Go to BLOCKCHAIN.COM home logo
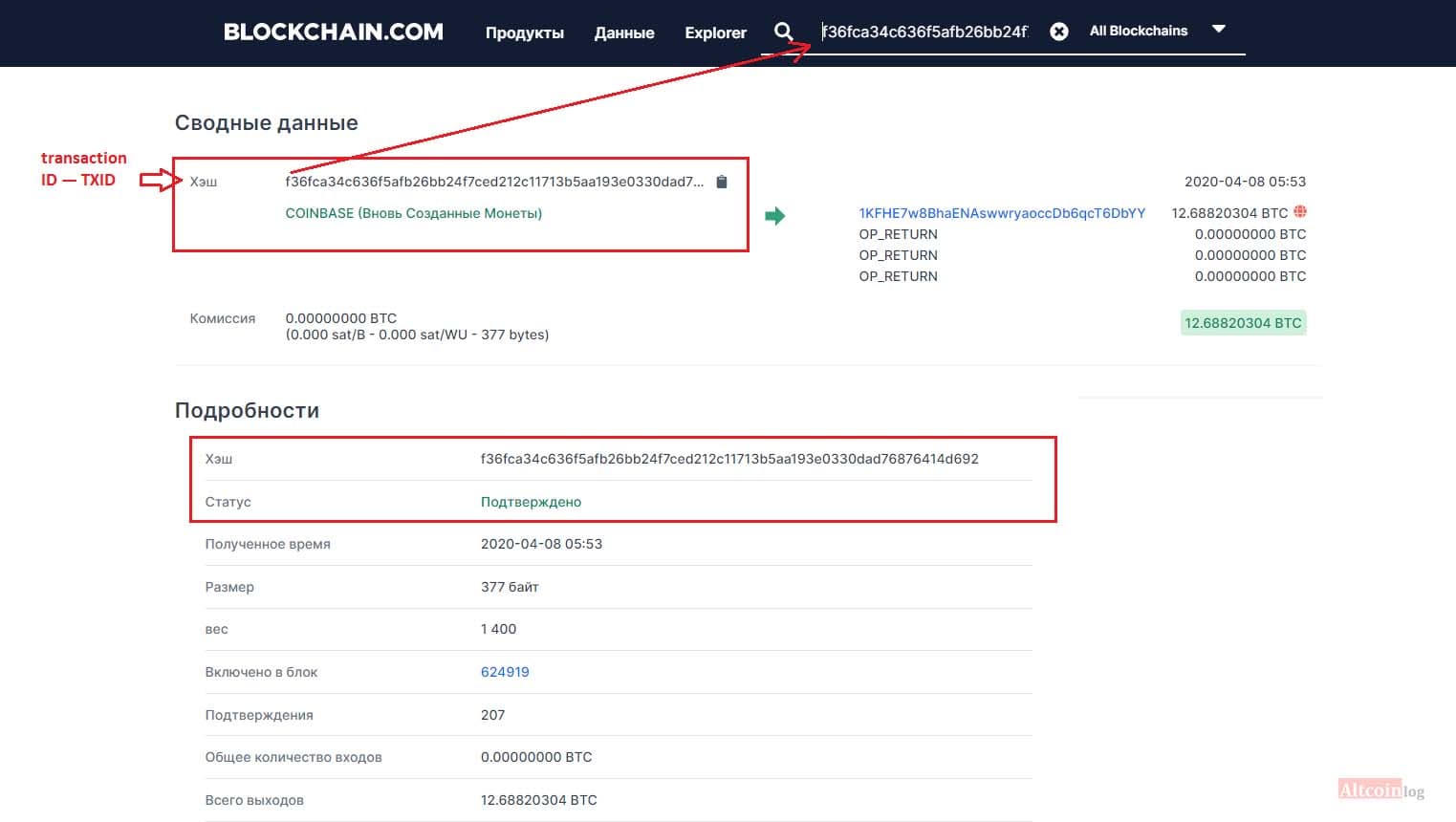 coord(334,32)
